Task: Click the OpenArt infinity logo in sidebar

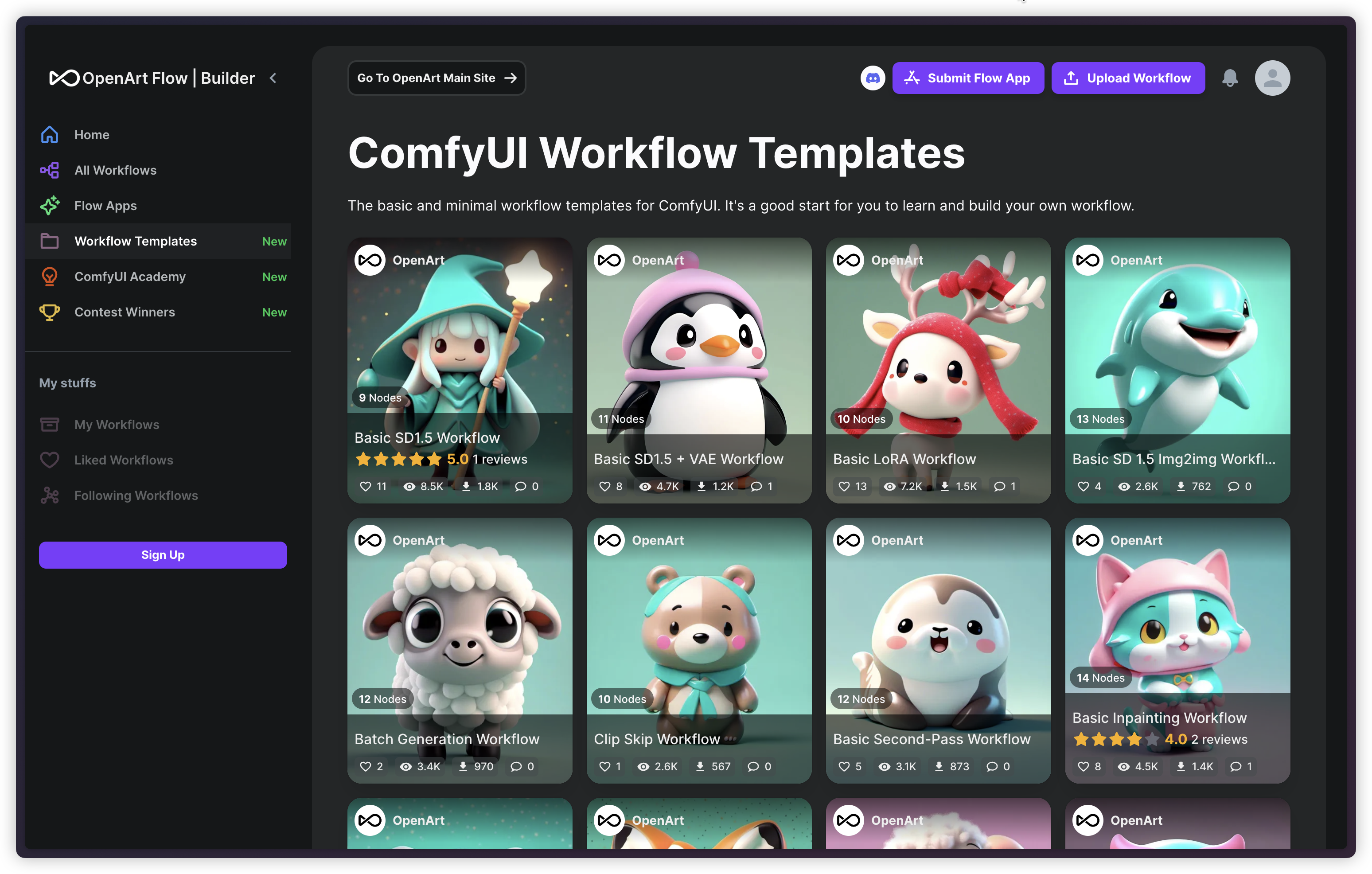Action: pyautogui.click(x=64, y=78)
